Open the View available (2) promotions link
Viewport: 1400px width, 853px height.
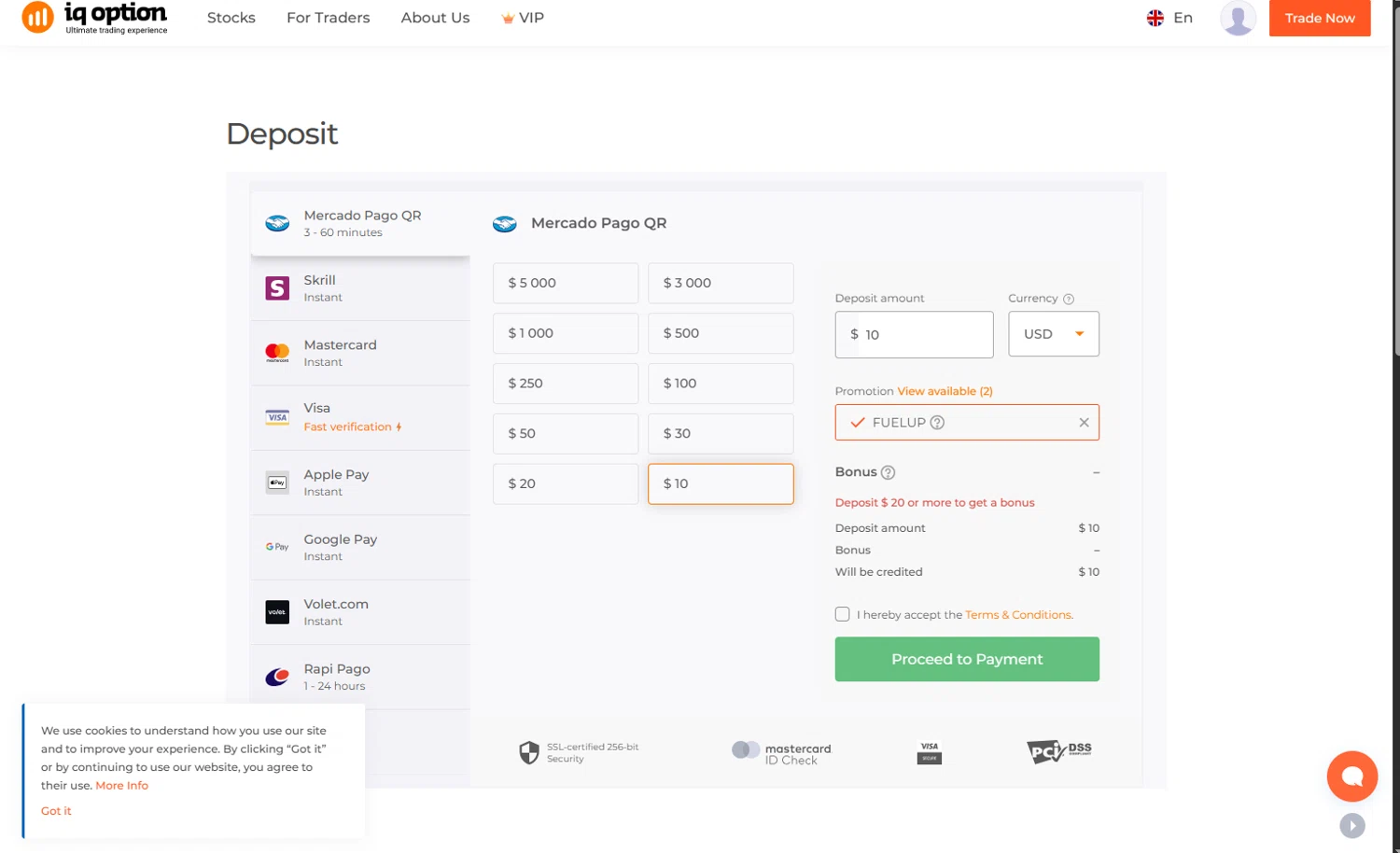[945, 391]
